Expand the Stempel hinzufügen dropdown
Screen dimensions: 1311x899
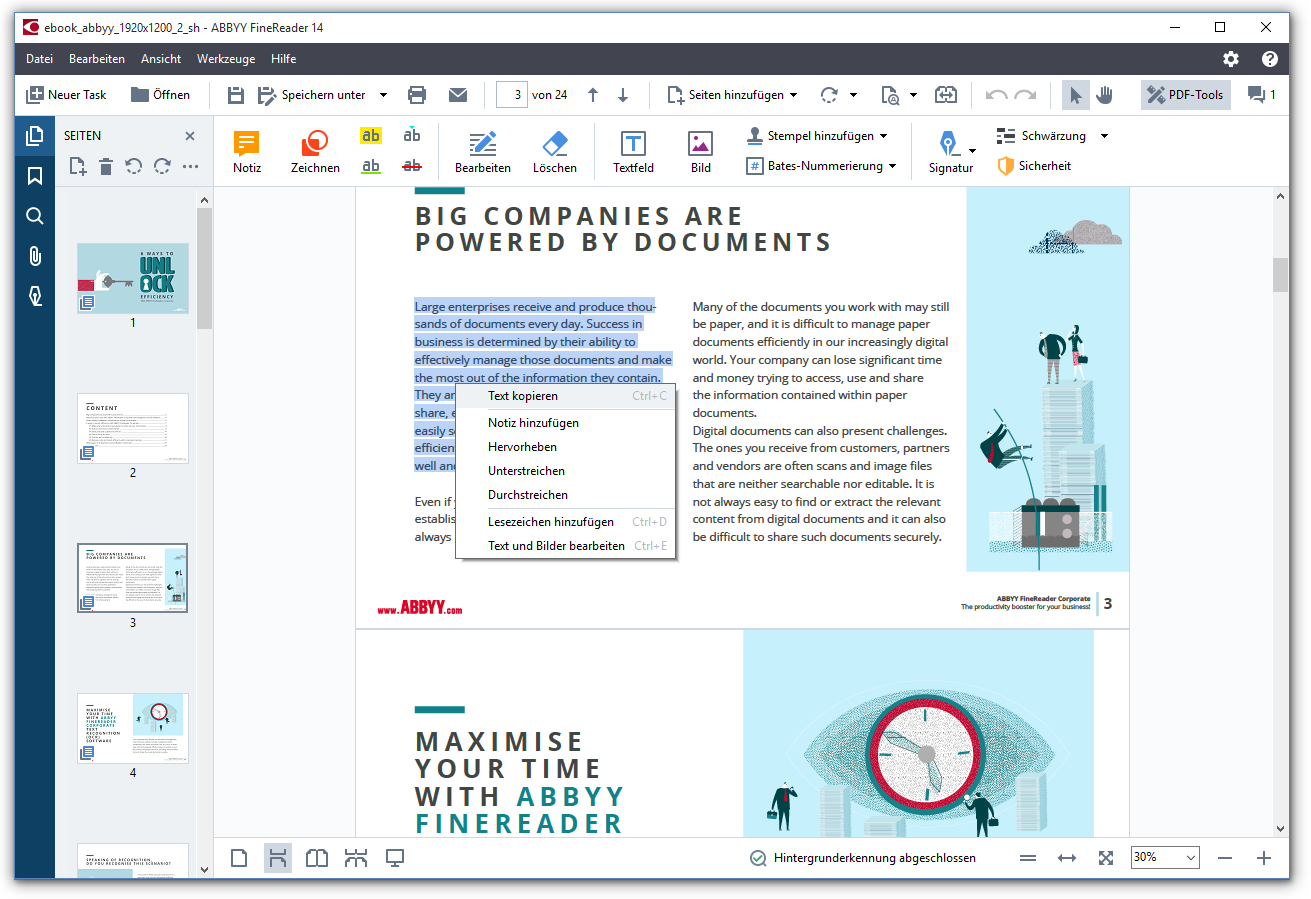point(883,136)
